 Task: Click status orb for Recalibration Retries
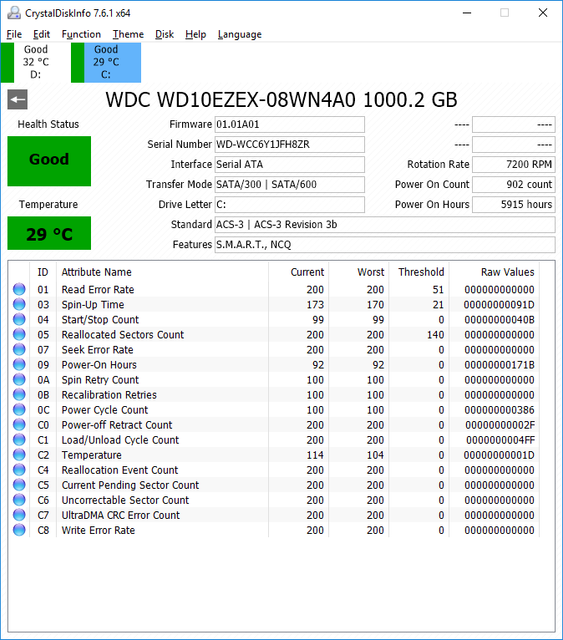coord(19,395)
